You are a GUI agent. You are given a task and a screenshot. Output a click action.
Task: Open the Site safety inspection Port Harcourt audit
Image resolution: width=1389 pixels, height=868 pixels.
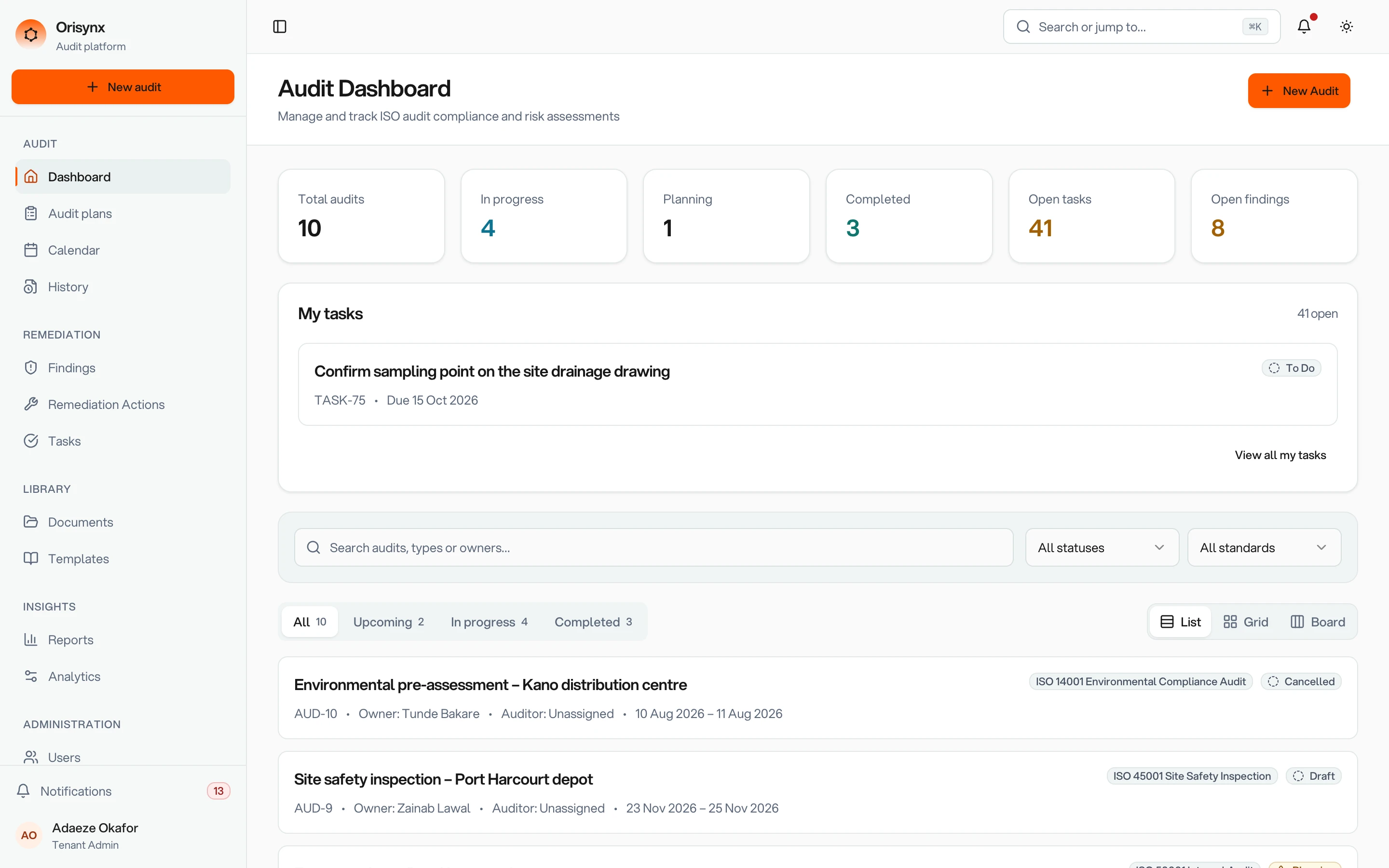[x=817, y=792]
